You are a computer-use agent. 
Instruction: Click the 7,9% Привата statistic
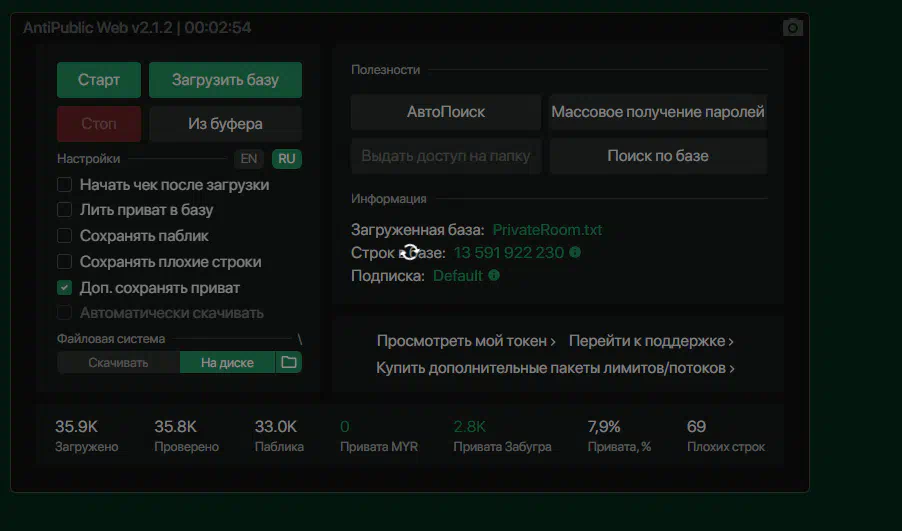(x=619, y=436)
